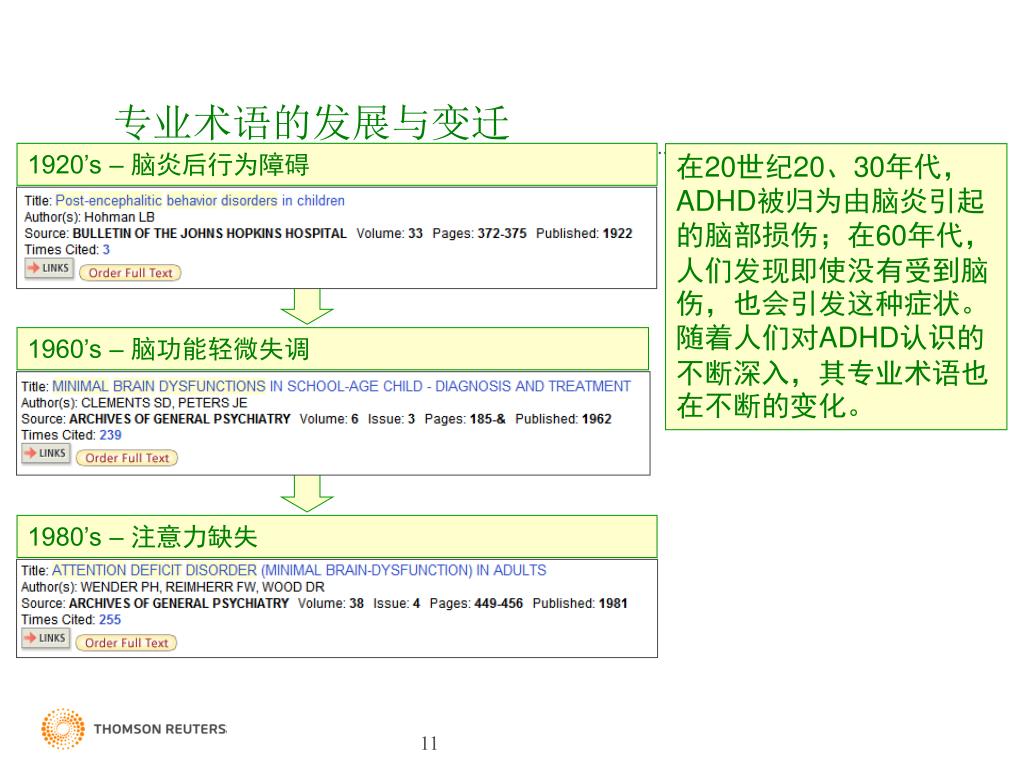This screenshot has width=1024, height=768.
Task: Click the ADHD explanation text box on the right
Action: 835,287
